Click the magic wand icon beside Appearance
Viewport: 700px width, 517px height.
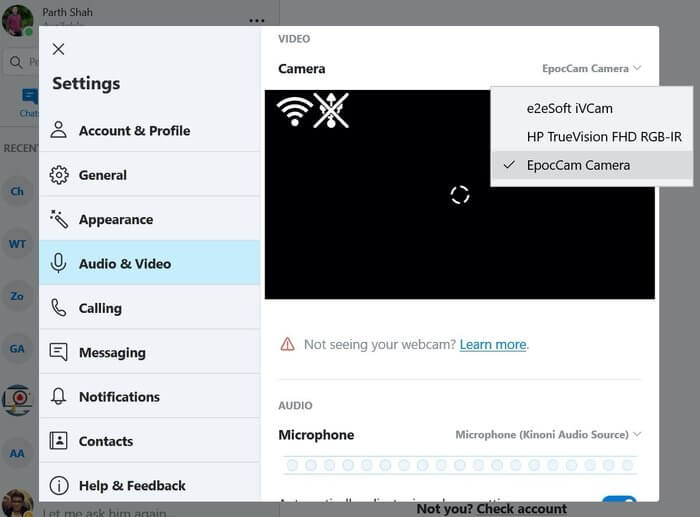pos(59,219)
